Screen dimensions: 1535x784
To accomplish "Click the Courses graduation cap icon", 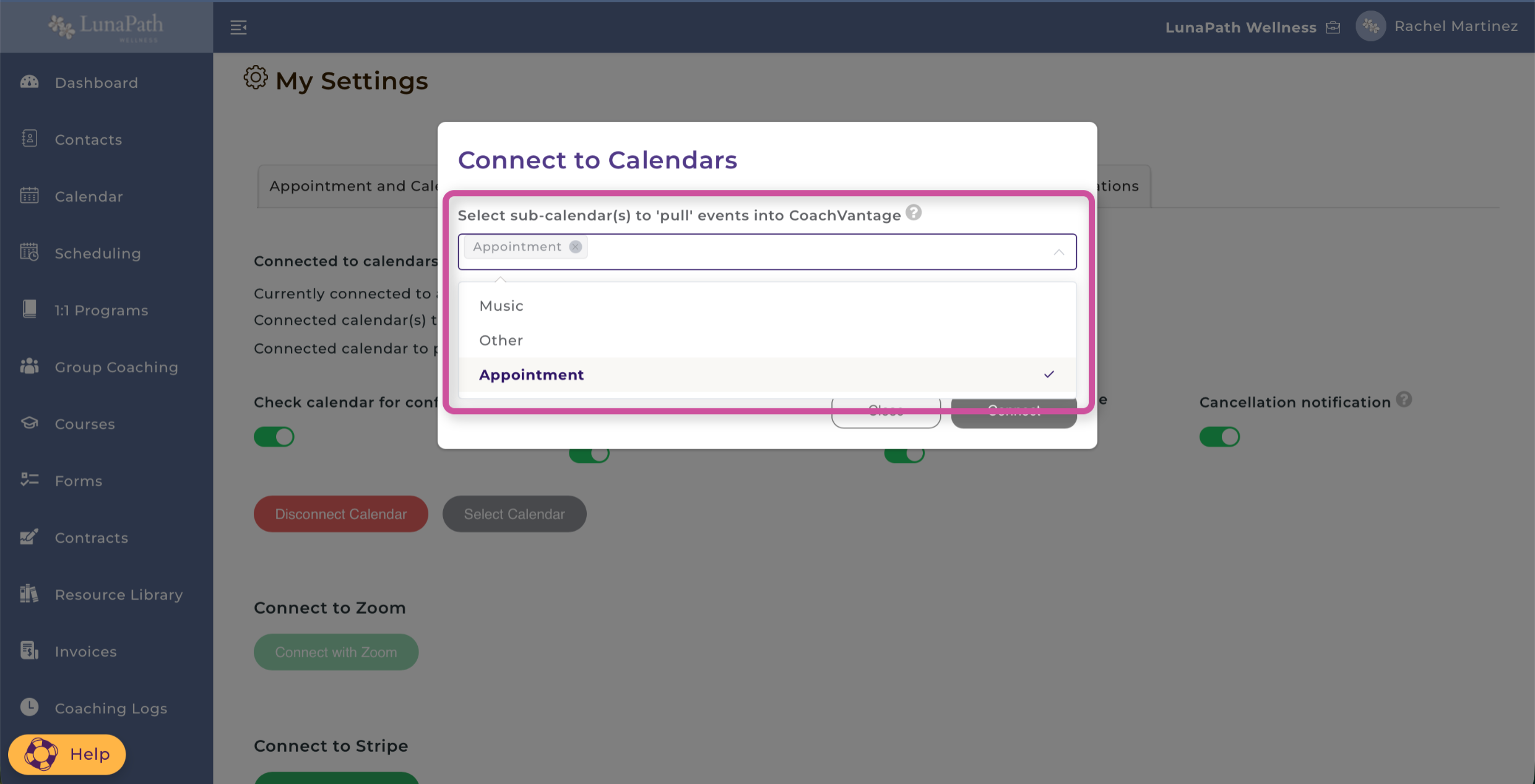I will [x=29, y=423].
